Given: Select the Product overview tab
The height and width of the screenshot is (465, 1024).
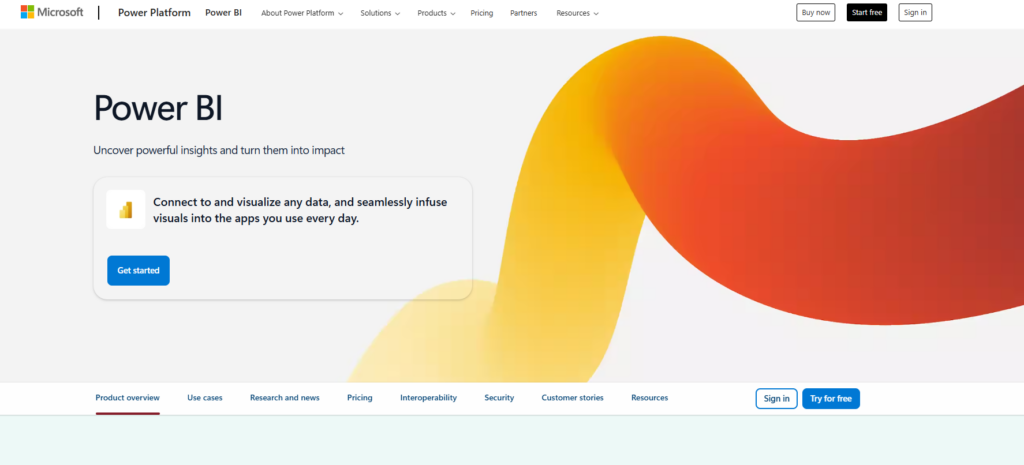Looking at the screenshot, I should [127, 398].
